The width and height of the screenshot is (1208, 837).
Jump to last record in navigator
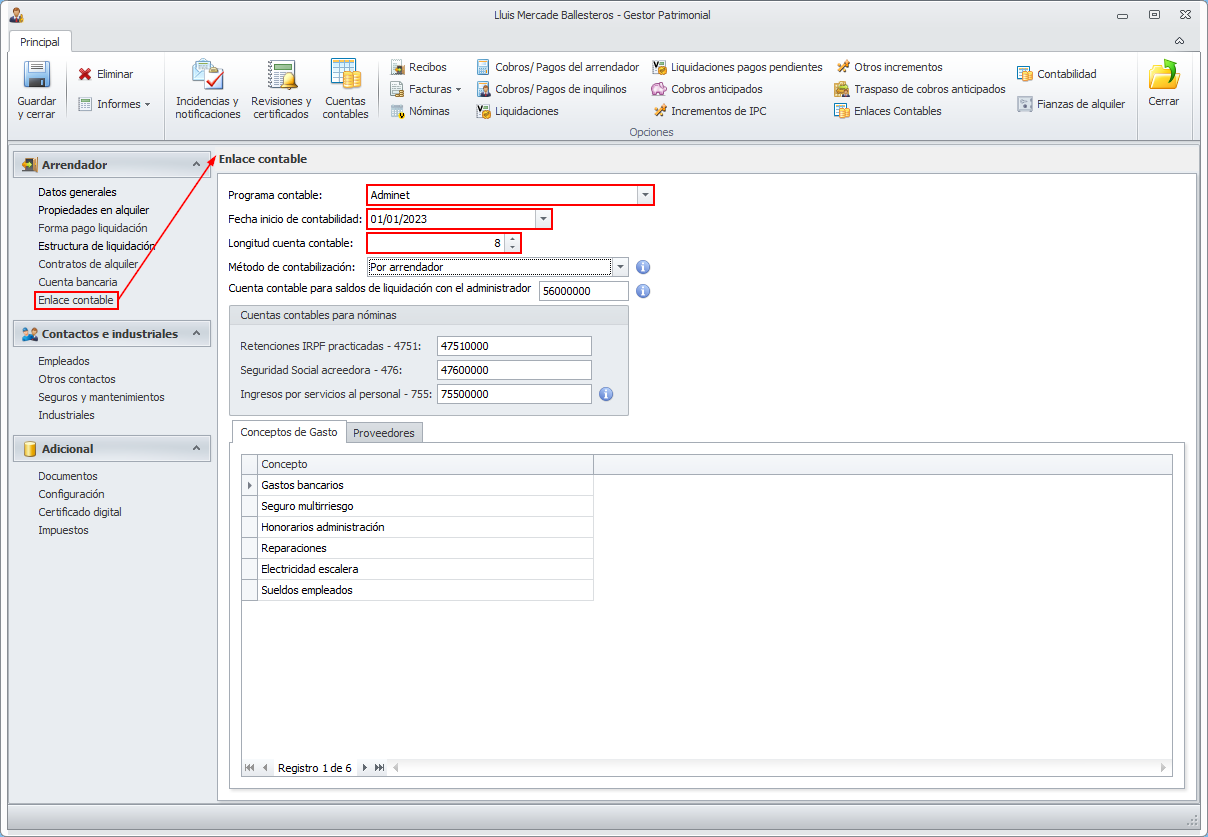tap(380, 768)
